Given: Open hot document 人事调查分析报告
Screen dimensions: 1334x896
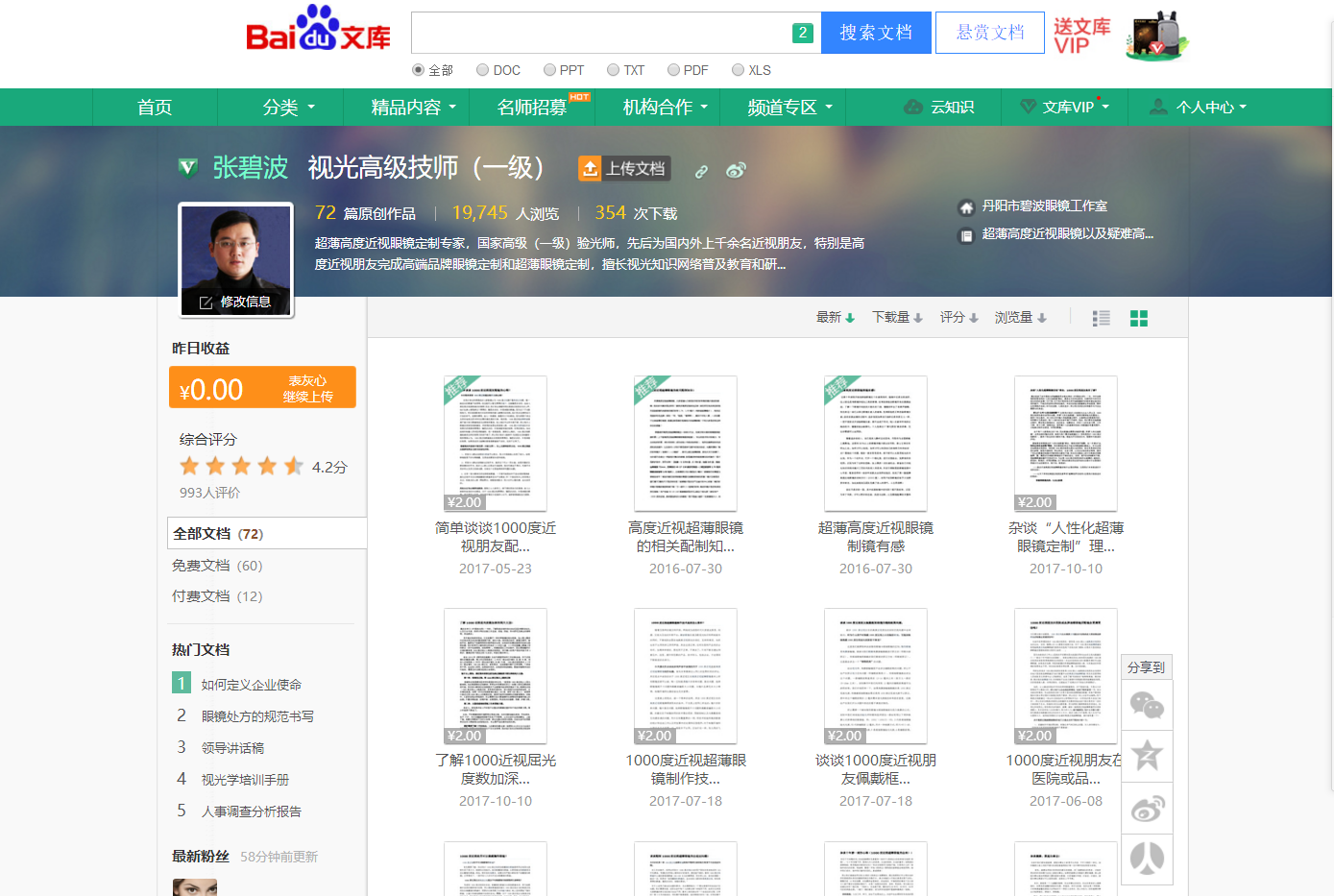Looking at the screenshot, I should point(252,811).
